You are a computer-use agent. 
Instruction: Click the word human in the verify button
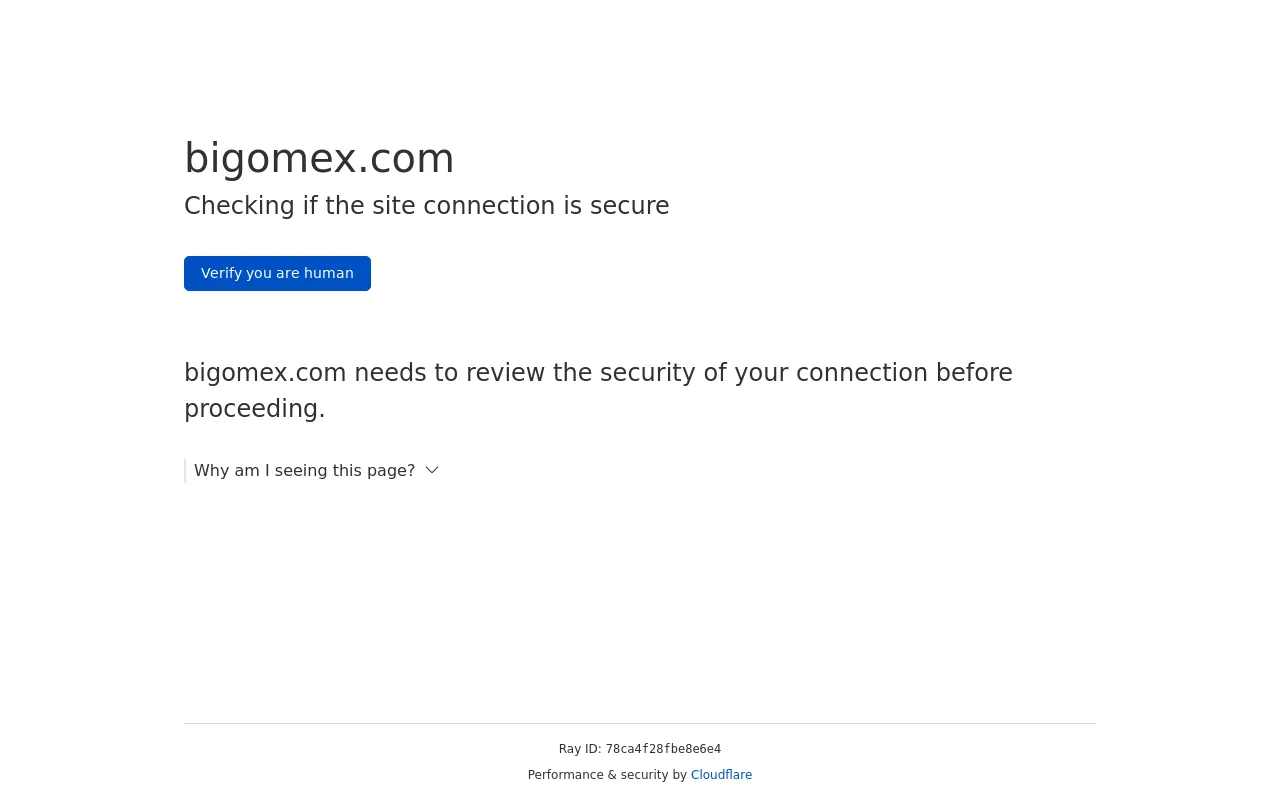[x=329, y=273]
